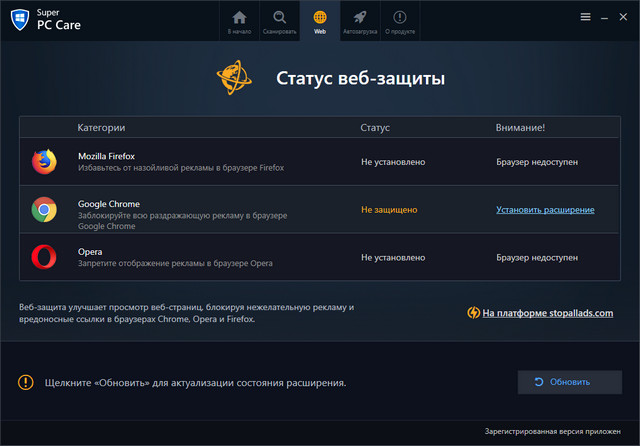Open the 'О продукте' info tab
640x446 pixels.
click(x=400, y=21)
